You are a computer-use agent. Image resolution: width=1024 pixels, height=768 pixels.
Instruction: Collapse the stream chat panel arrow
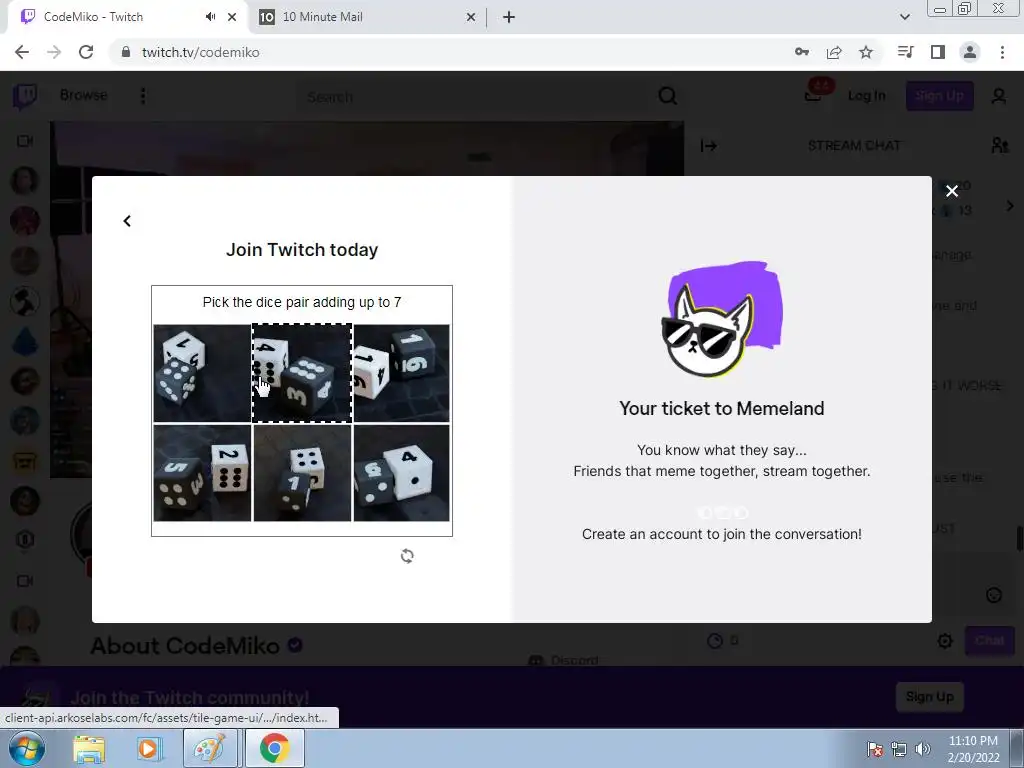709,146
